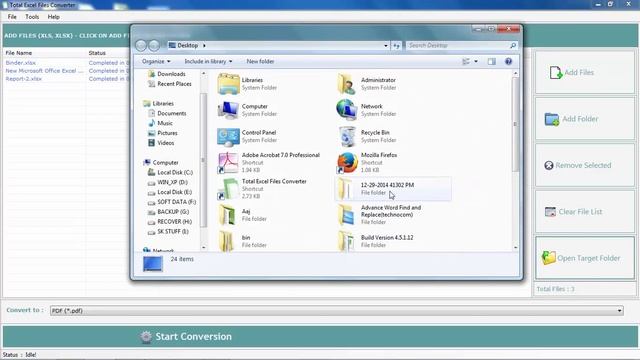Screen dimensions: 640x360
Task: Toggle the preview pane icon
Action: [x=491, y=61]
